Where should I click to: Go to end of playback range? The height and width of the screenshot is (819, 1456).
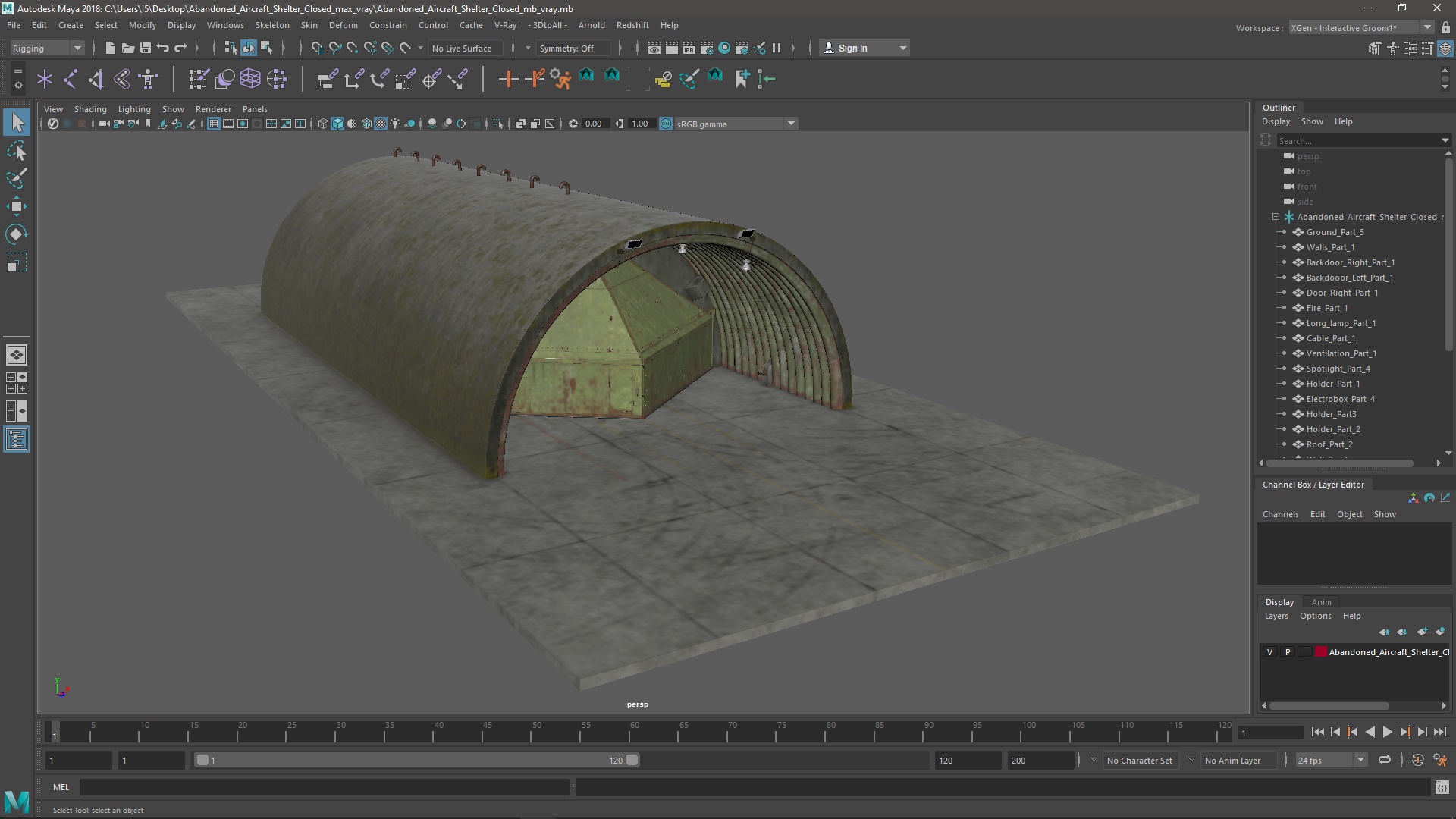[1439, 732]
